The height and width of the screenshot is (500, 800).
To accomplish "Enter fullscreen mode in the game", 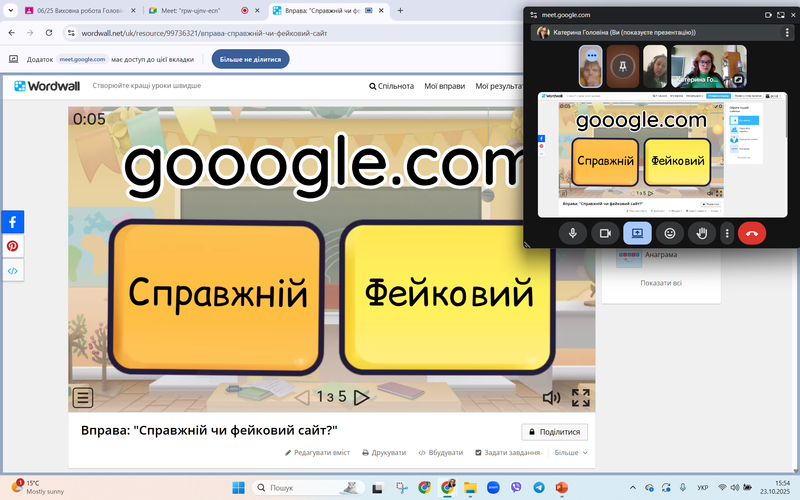I will point(580,398).
